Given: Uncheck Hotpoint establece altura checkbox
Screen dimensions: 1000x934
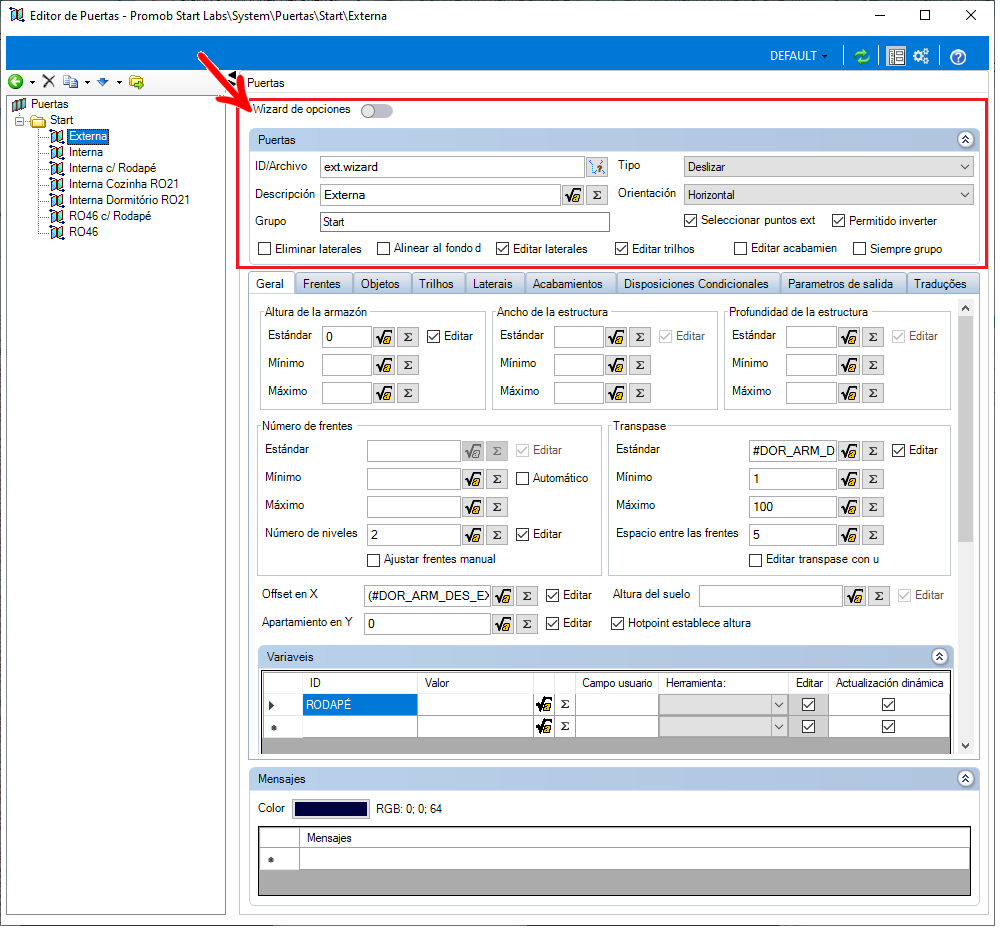Looking at the screenshot, I should pyautogui.click(x=617, y=624).
